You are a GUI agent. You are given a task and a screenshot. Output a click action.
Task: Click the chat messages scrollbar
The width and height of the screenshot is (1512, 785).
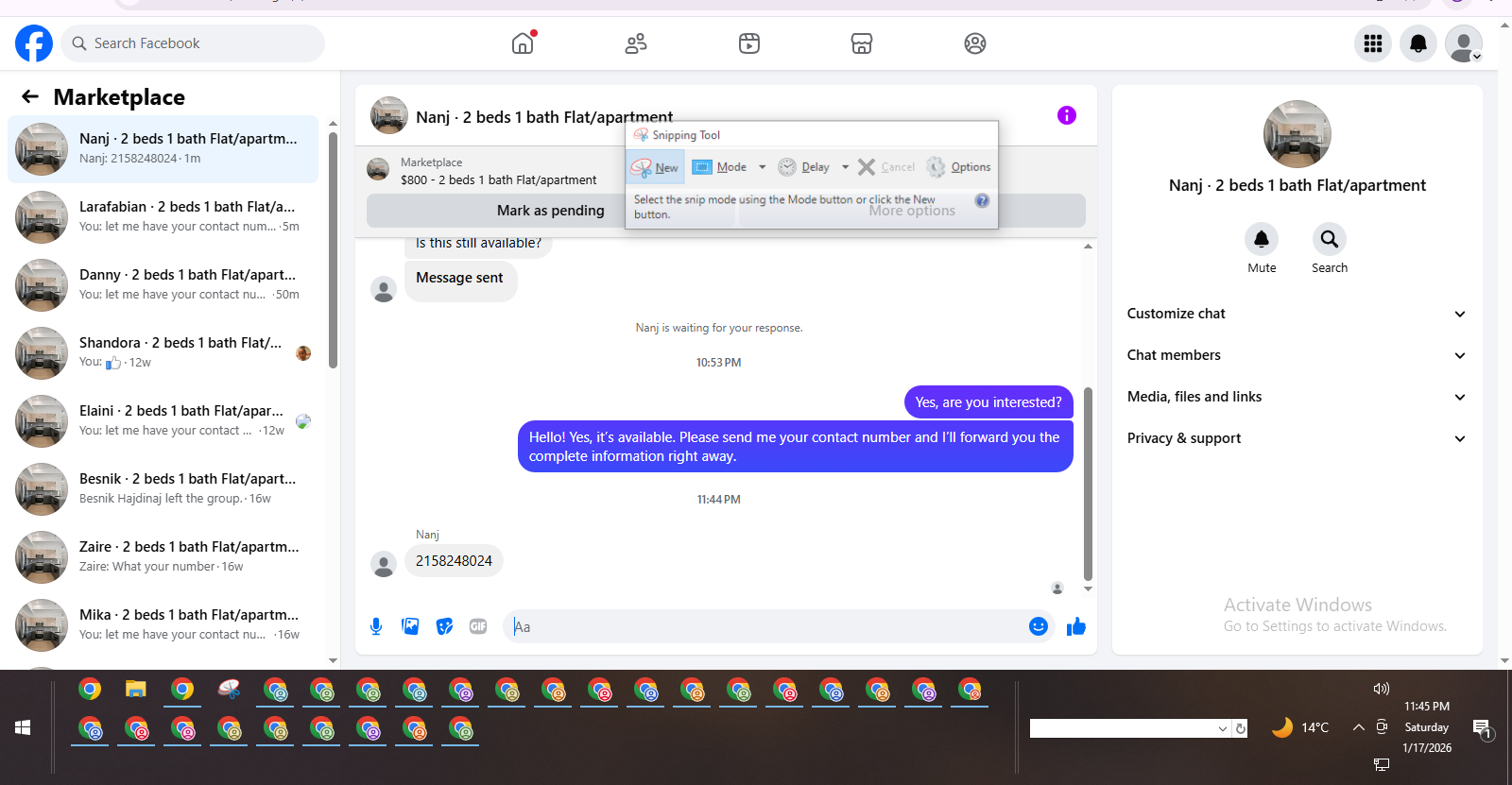coord(1088,484)
